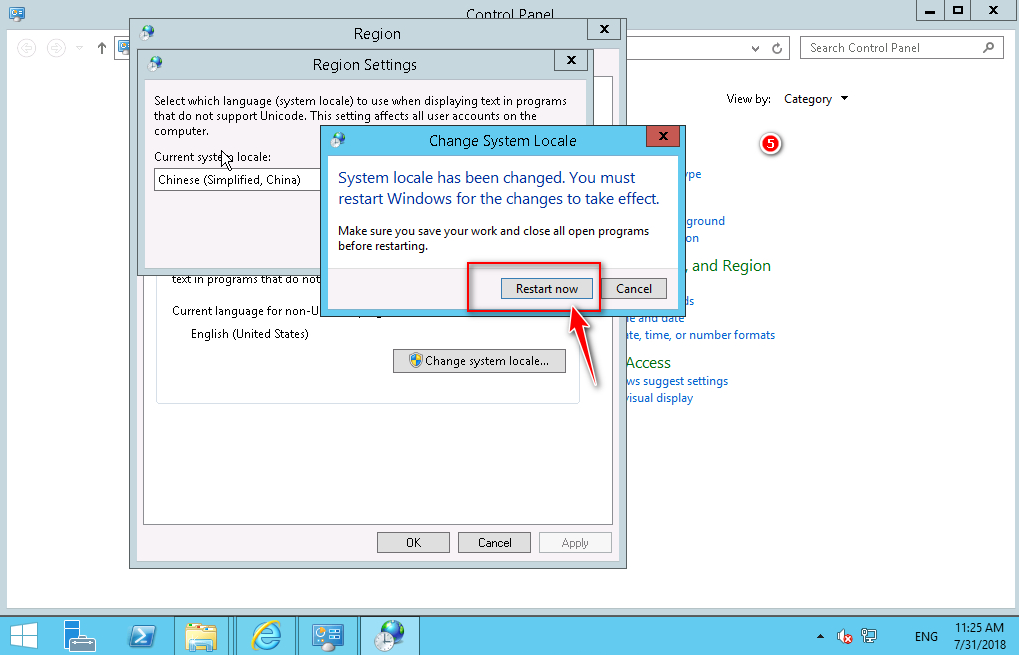
Task: Open Windows PowerShell from the taskbar
Action: tap(143, 636)
